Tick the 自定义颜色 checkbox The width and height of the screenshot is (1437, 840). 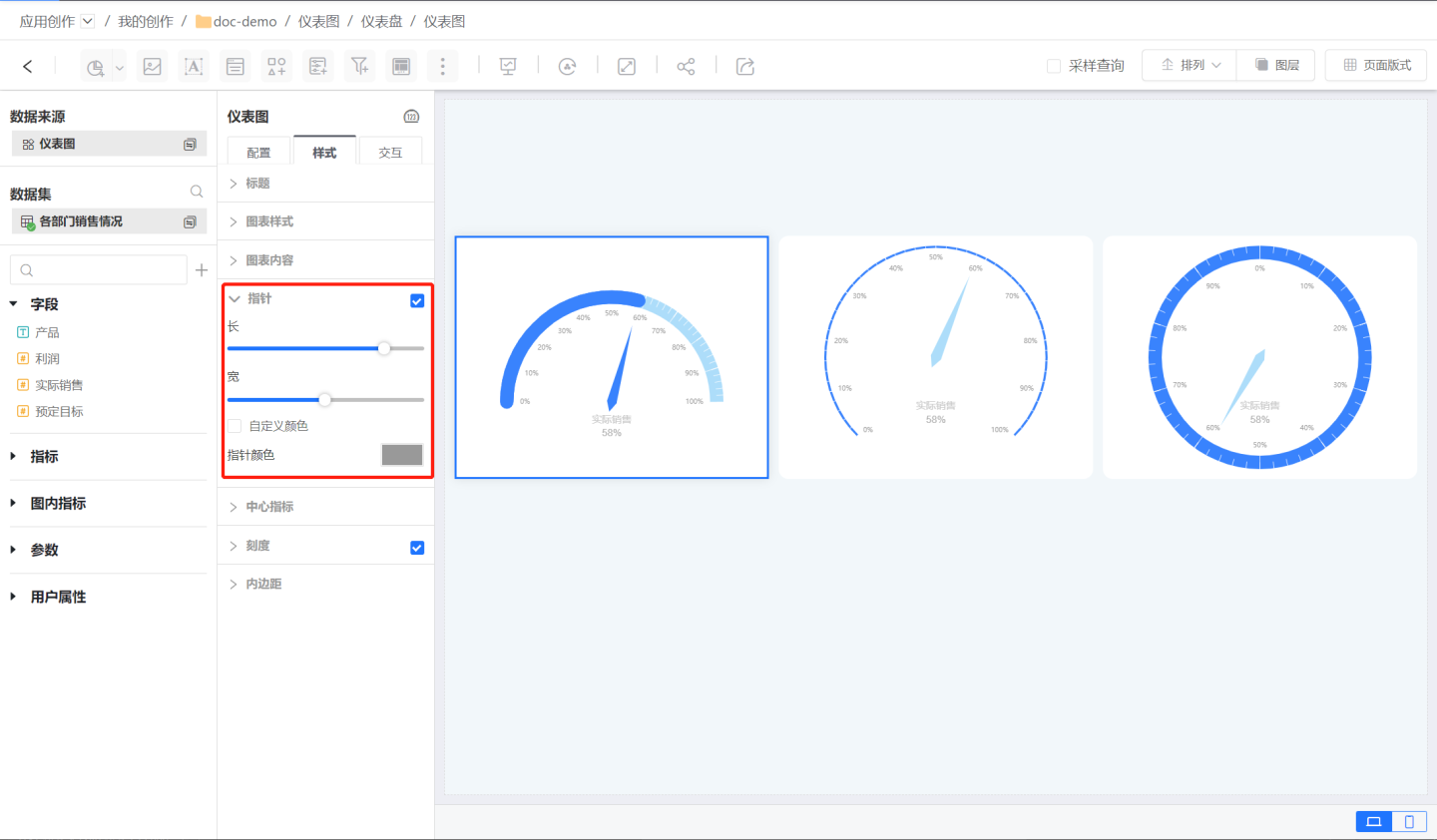click(236, 426)
